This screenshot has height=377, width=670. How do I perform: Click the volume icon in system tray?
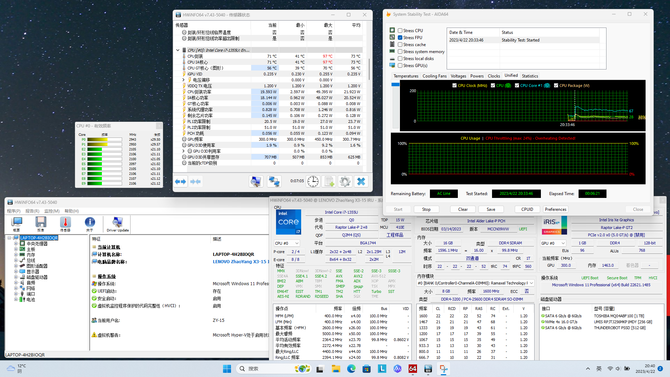[618, 368]
